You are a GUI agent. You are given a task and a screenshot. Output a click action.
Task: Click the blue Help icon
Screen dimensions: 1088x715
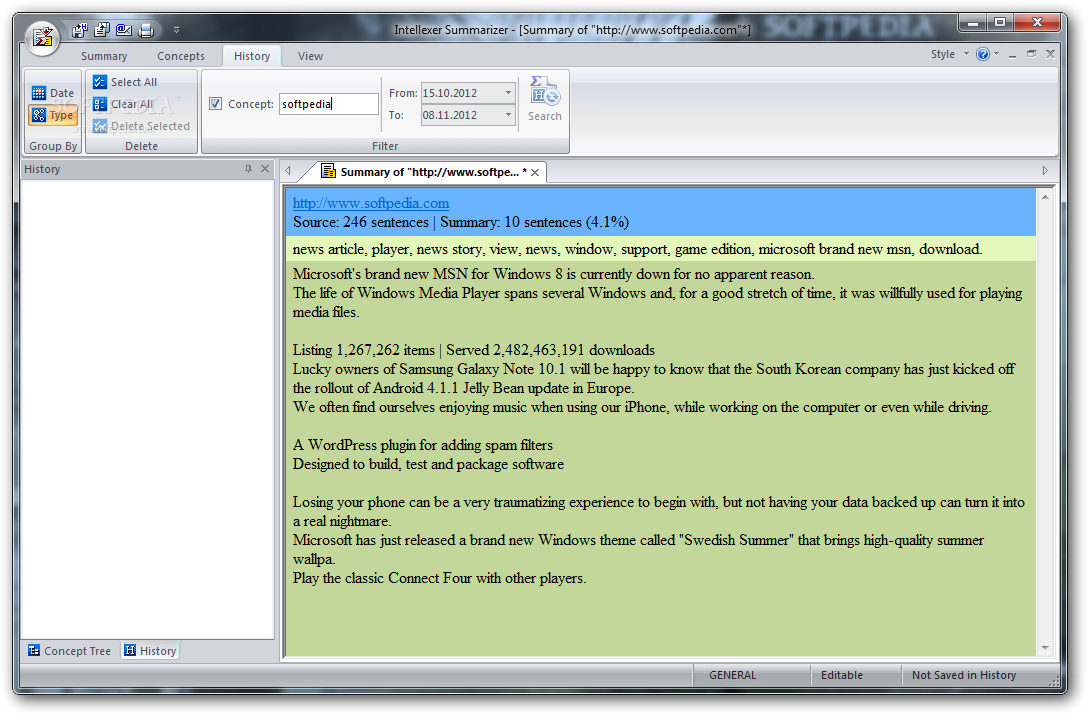[x=983, y=54]
